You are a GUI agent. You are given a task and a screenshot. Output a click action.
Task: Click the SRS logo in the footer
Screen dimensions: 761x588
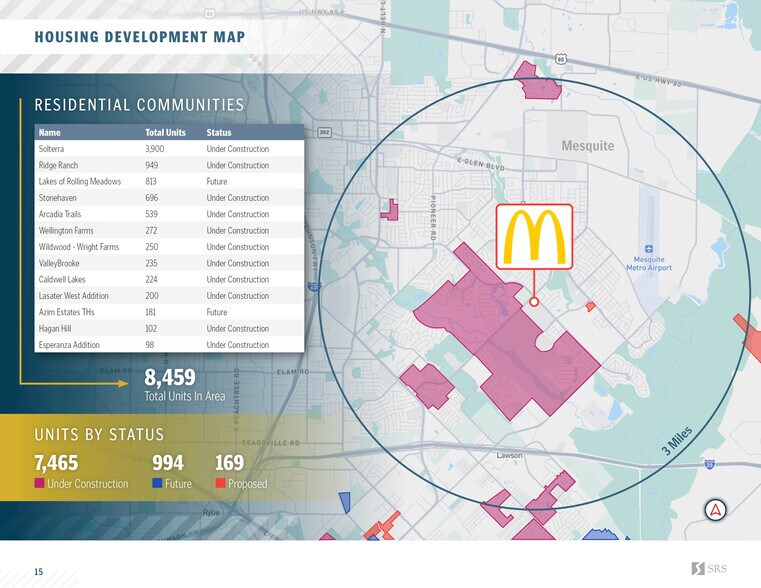click(709, 568)
